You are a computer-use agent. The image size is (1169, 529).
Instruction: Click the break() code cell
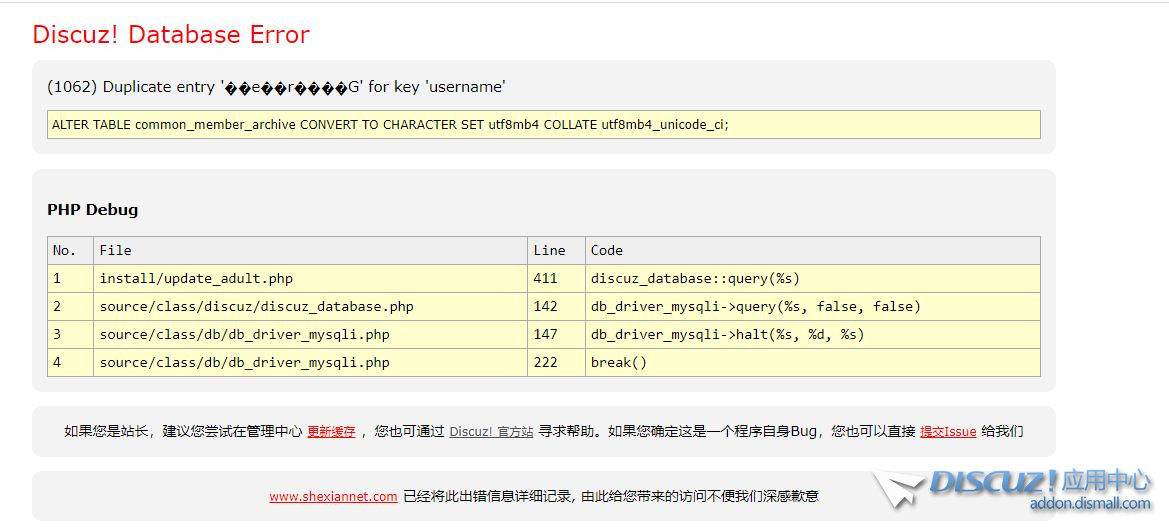coord(619,363)
